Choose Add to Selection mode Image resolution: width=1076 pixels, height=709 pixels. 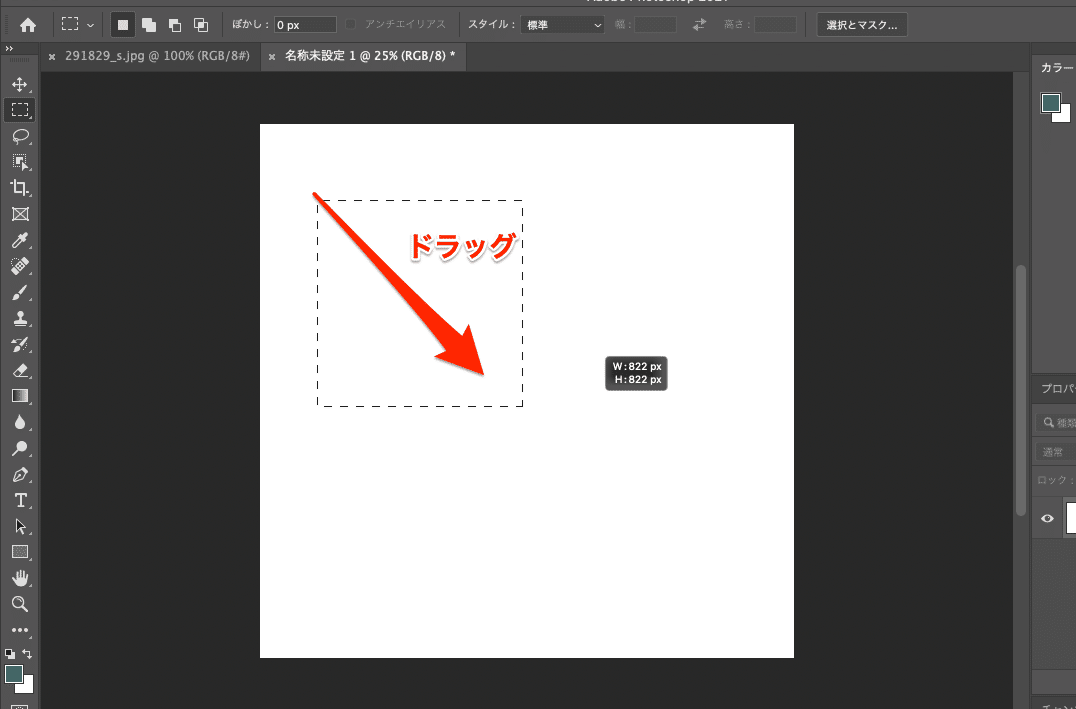(149, 25)
